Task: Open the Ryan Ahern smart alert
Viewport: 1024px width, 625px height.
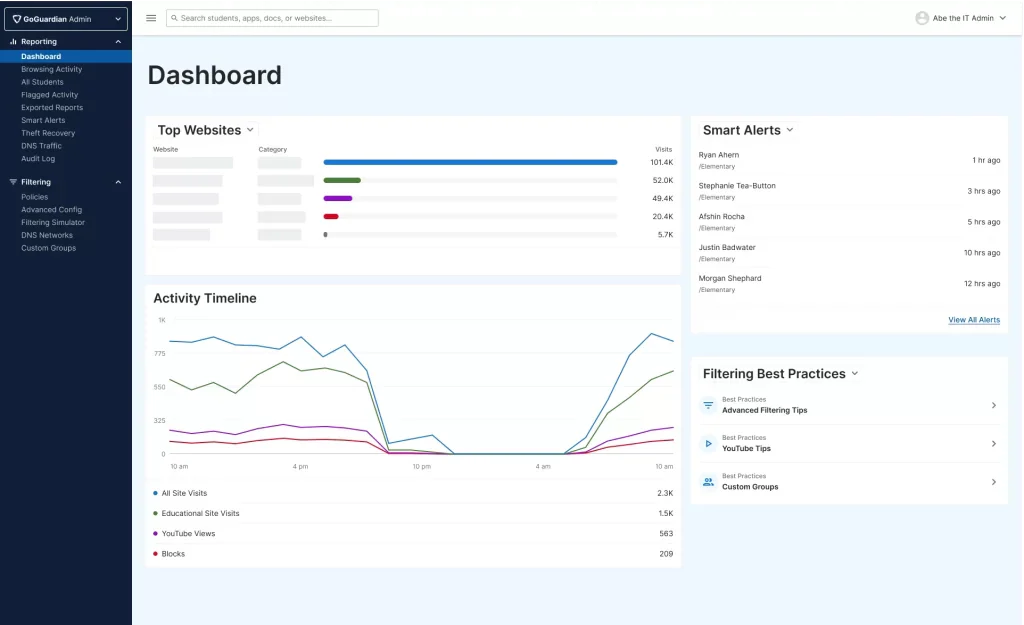Action: 849,160
